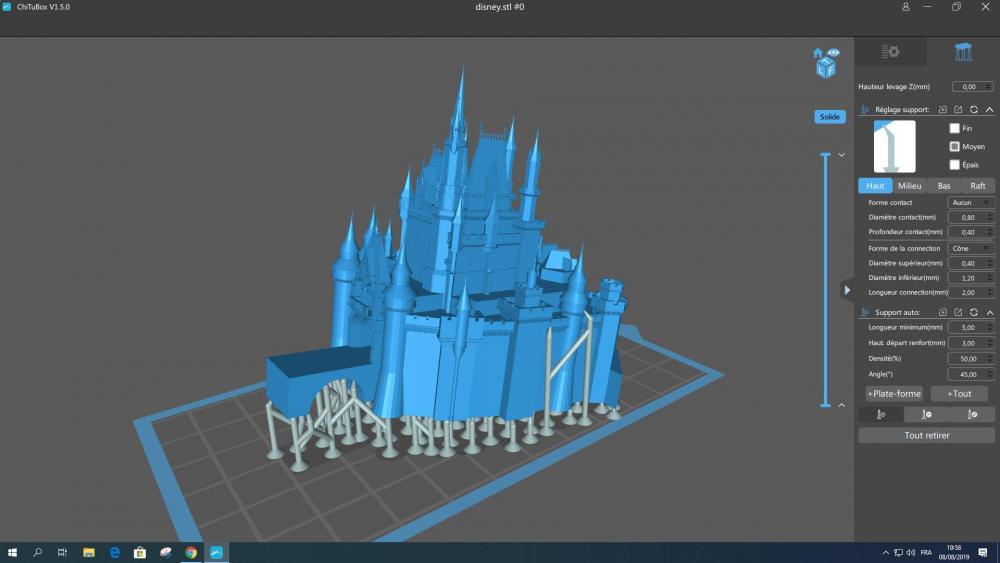
Task: Click the Diamètre contact value field
Action: click(x=971, y=217)
